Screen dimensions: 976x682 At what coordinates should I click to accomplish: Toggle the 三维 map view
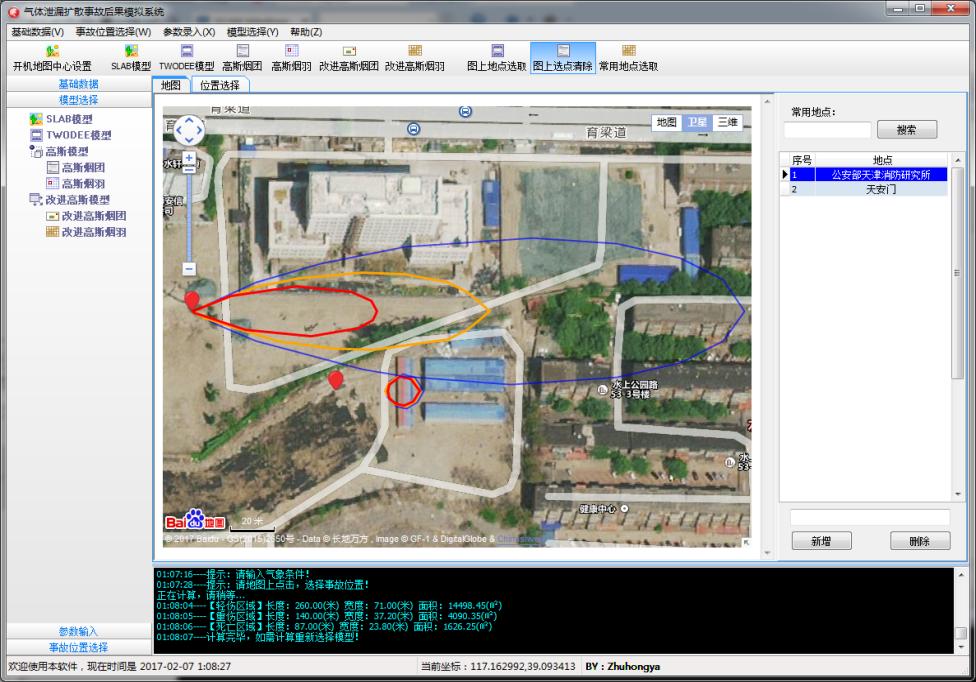[726, 122]
